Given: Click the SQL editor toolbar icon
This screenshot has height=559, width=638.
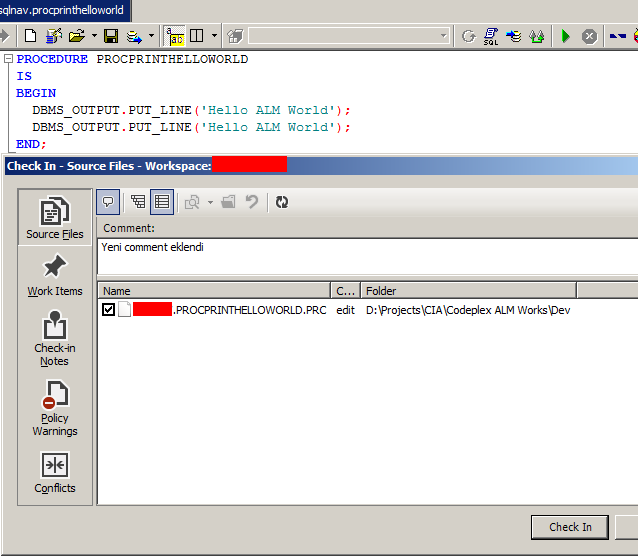Looking at the screenshot, I should pos(491,36).
